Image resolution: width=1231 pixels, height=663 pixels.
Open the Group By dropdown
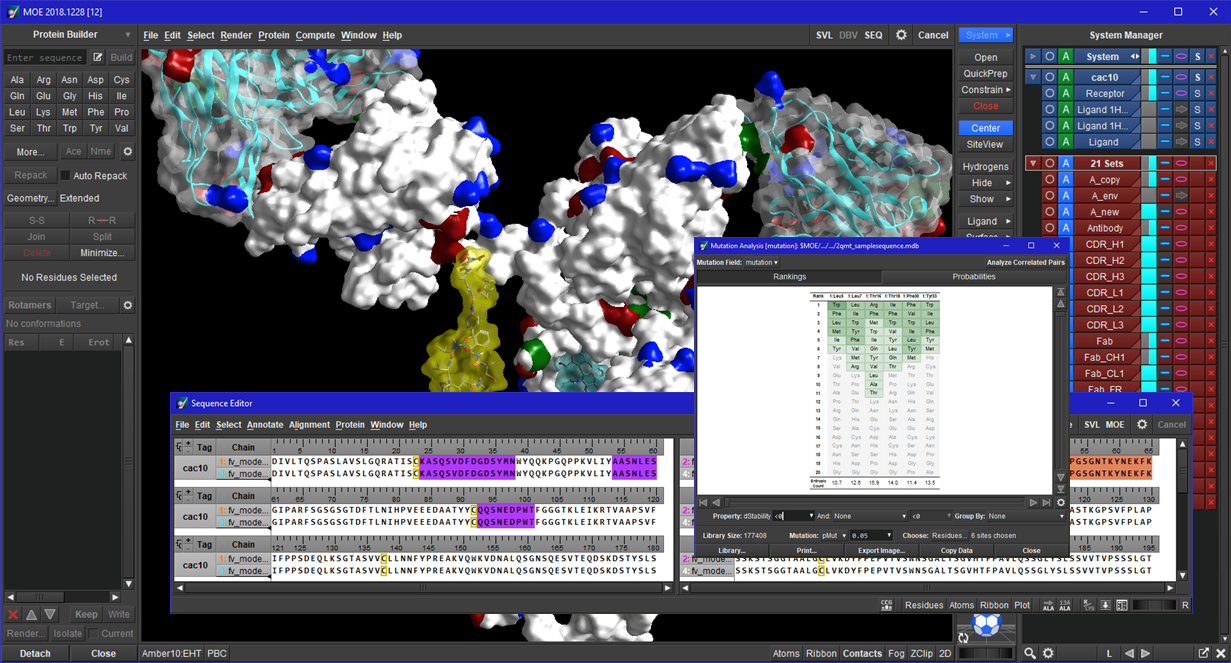pos(1026,516)
